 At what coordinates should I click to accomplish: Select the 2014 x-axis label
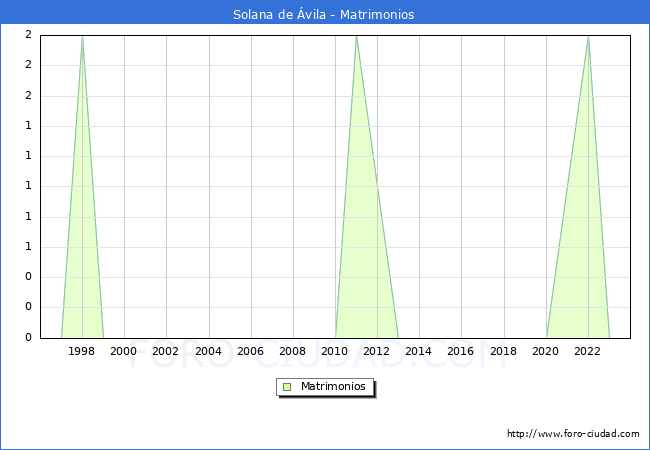point(419,351)
